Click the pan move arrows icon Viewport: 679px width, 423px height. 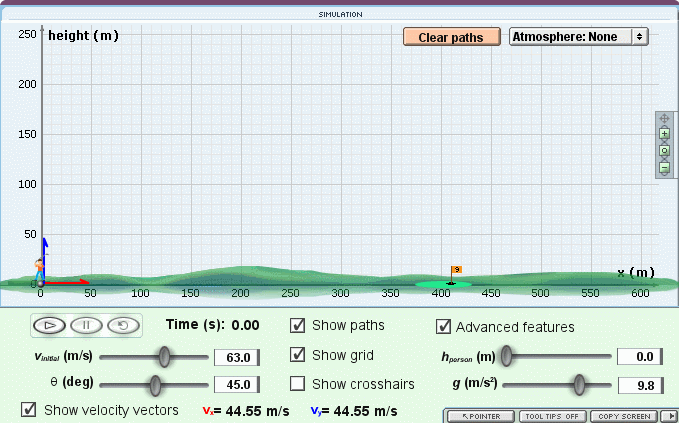point(664,118)
